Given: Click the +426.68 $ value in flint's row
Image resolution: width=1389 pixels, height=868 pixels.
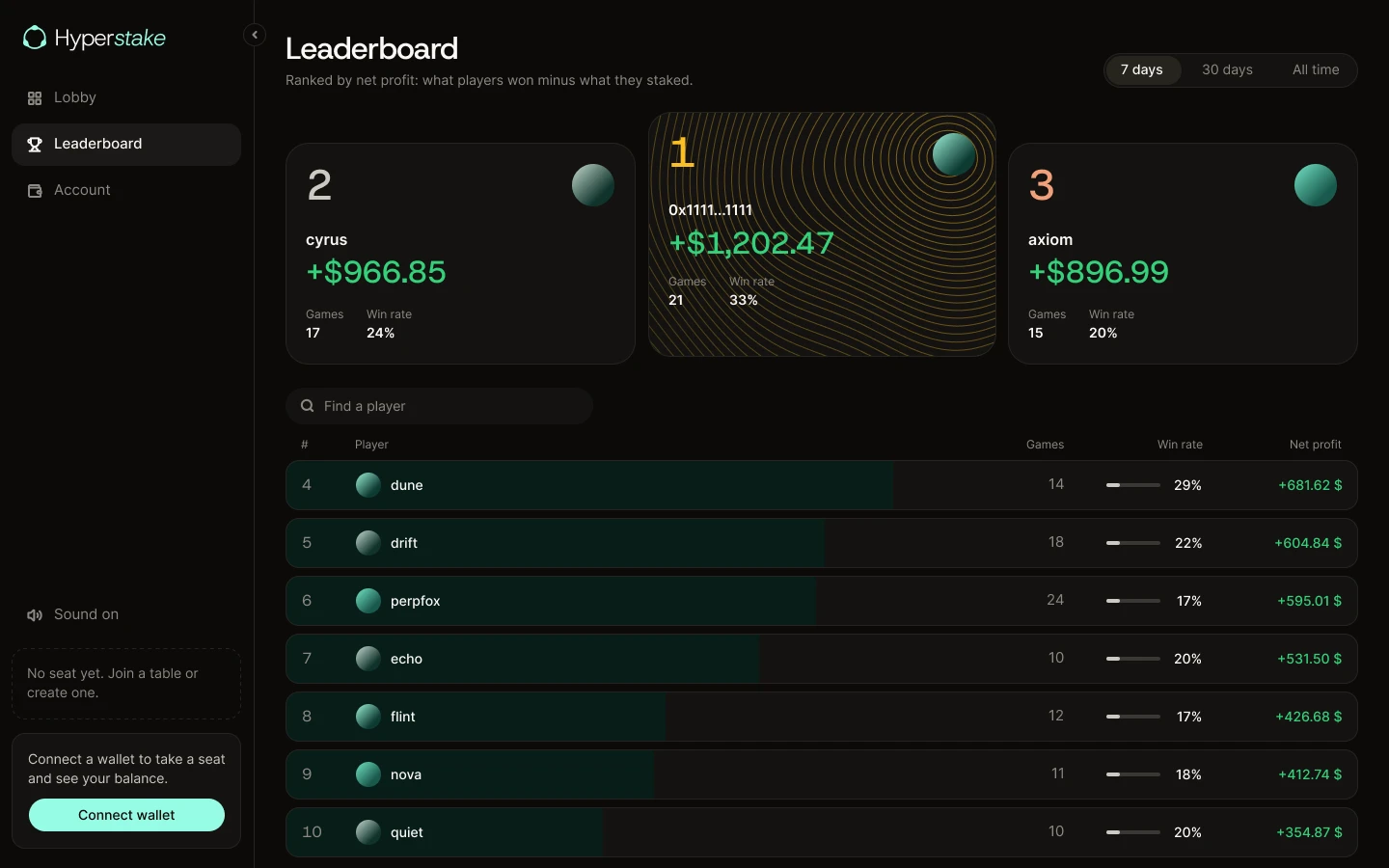Looking at the screenshot, I should pyautogui.click(x=1309, y=717).
